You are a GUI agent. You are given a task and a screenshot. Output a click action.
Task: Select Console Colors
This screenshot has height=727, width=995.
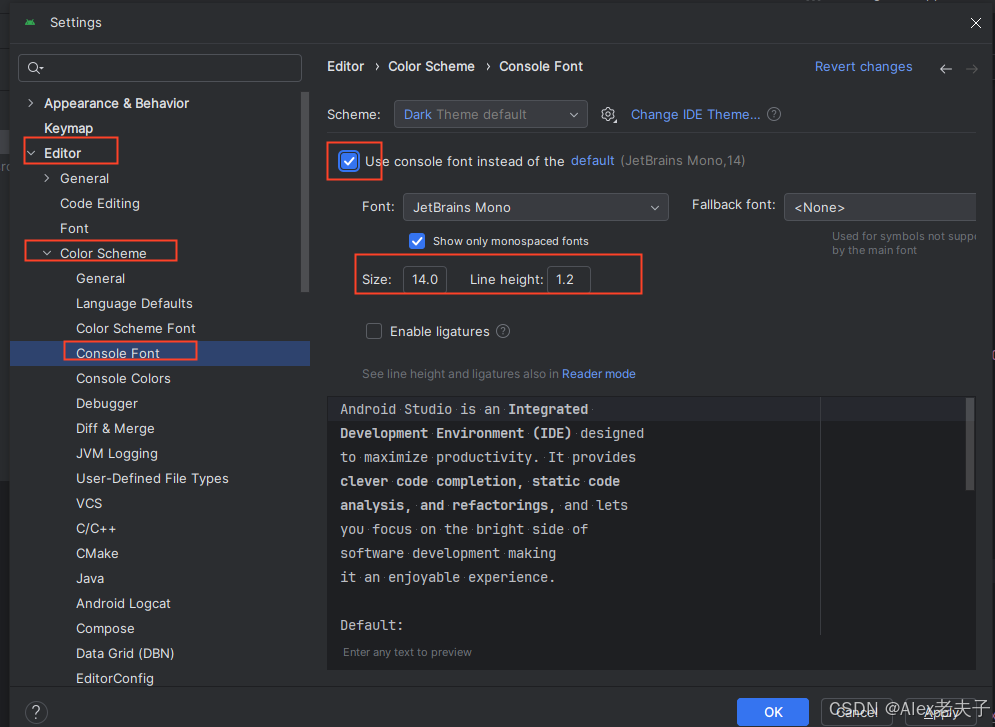(x=123, y=379)
